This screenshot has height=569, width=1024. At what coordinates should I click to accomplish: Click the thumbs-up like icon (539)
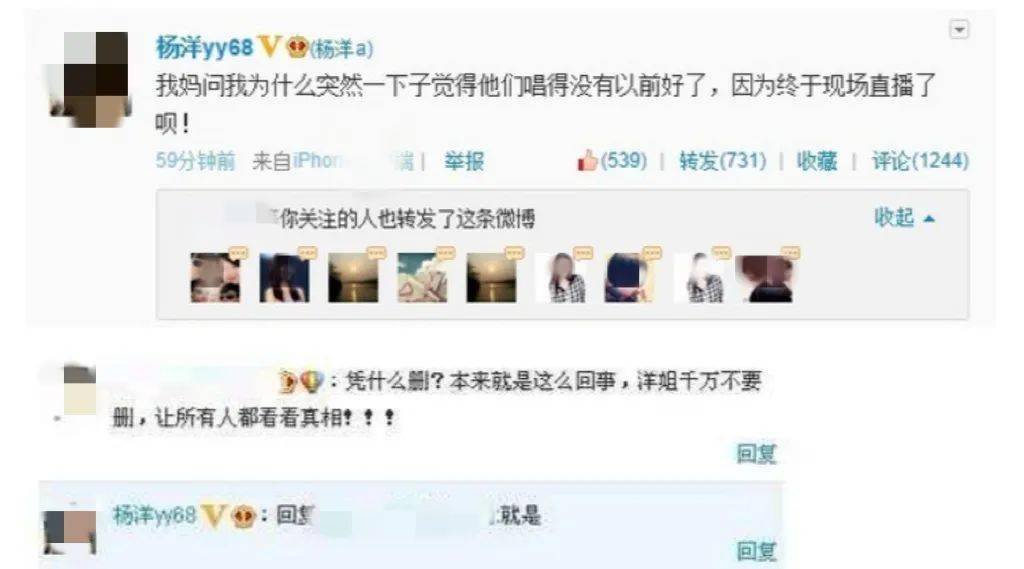point(587,160)
